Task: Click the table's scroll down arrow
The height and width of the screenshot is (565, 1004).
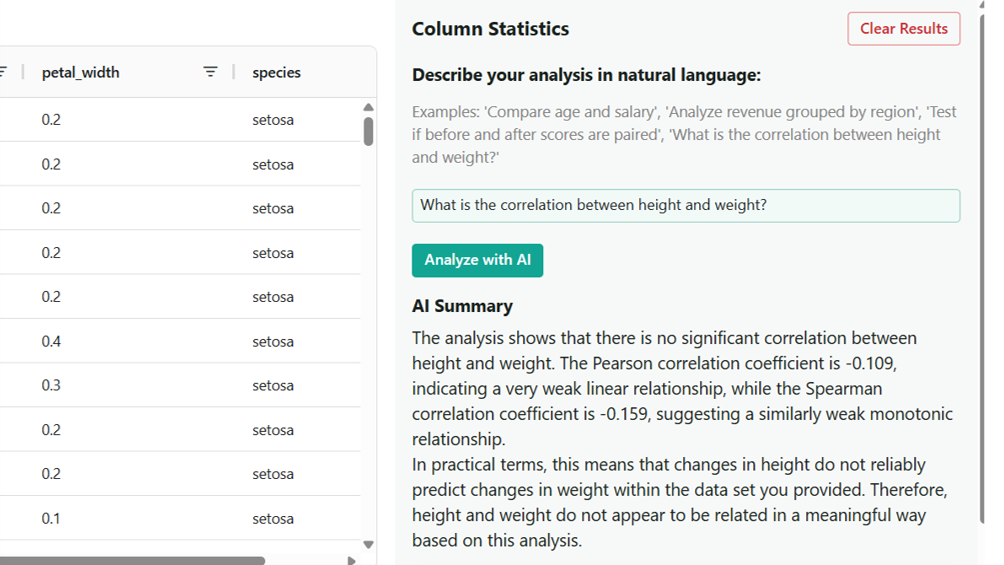Action: tap(368, 544)
